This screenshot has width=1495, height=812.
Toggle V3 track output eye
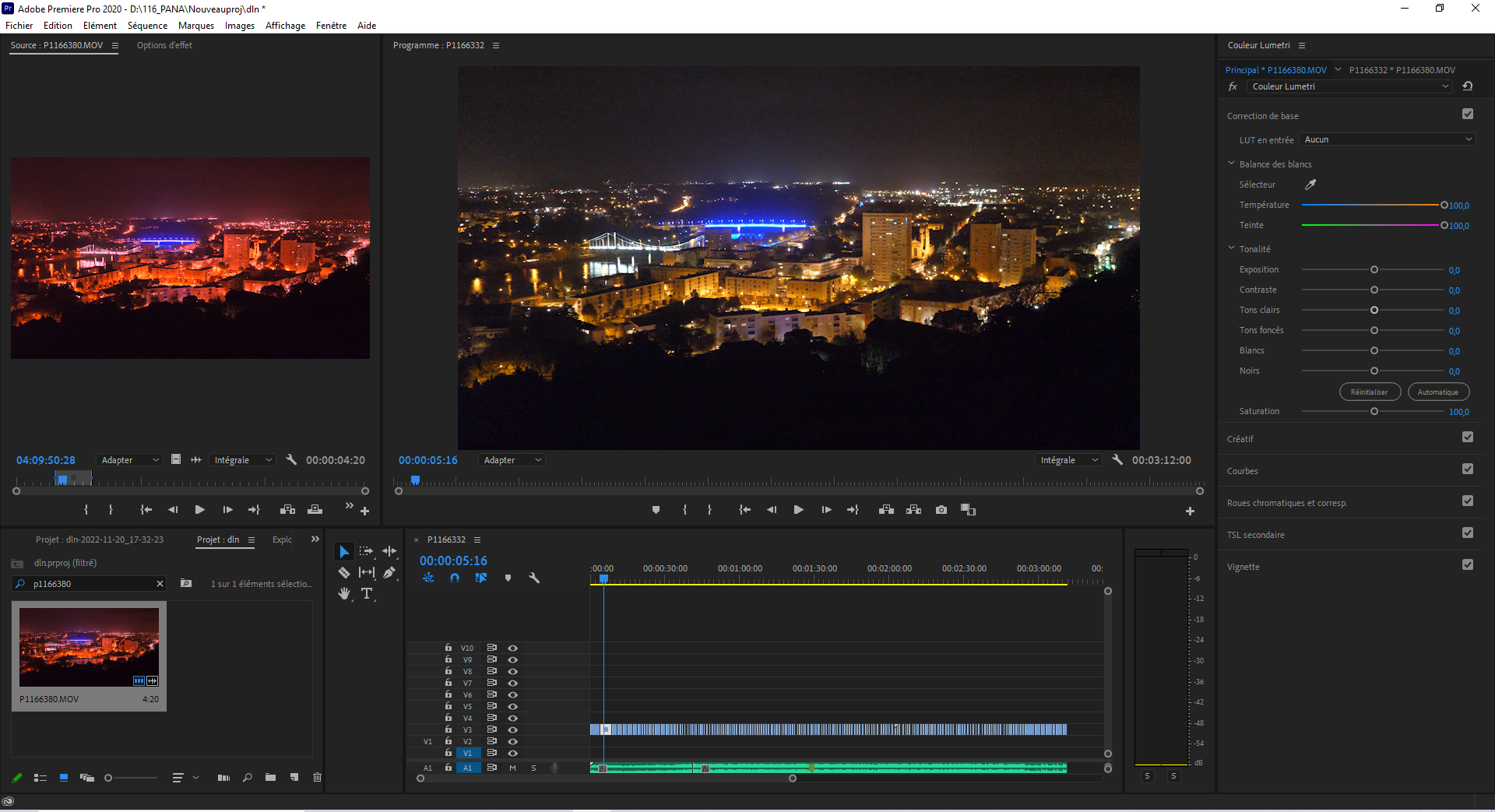tap(512, 730)
